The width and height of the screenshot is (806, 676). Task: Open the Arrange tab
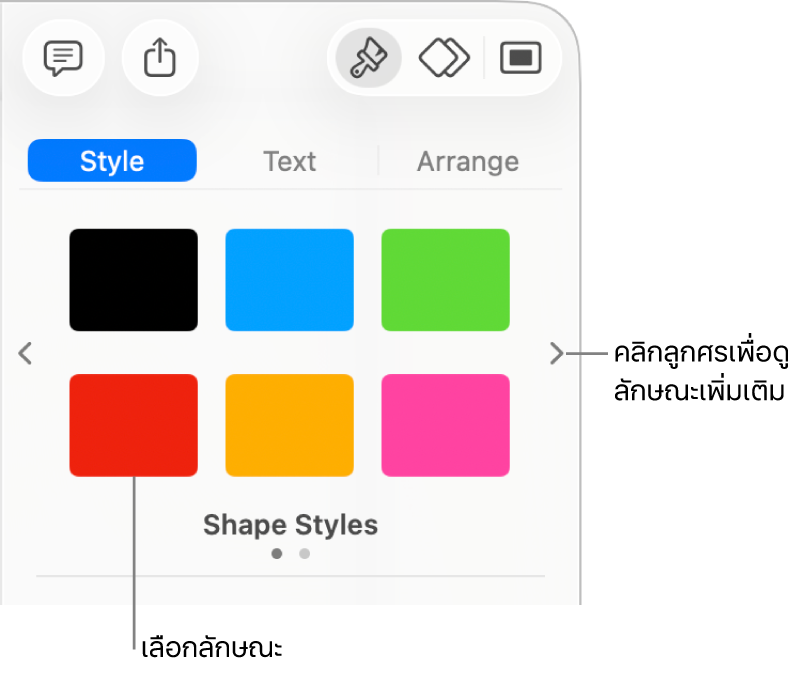[468, 161]
